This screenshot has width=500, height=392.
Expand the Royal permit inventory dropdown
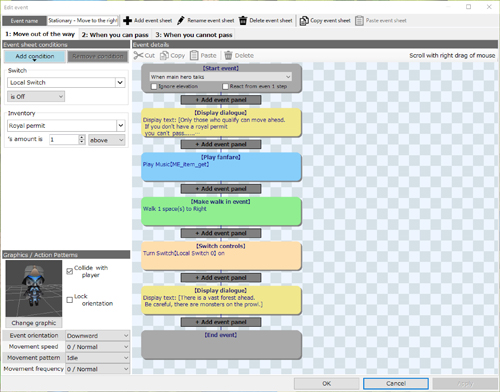121,126
